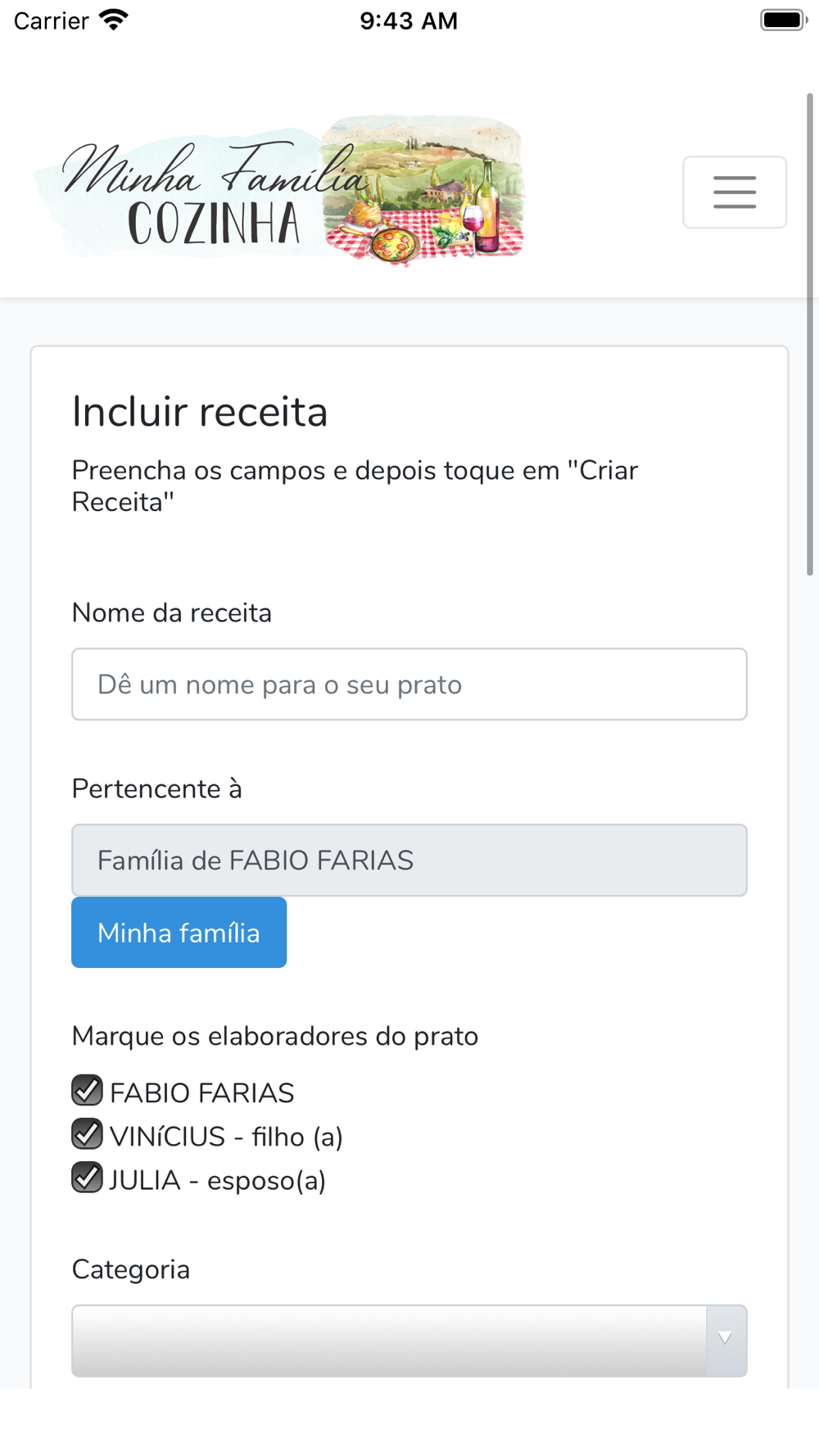Tap the Incluir receita heading
This screenshot has height=1456, width=819.
200,411
